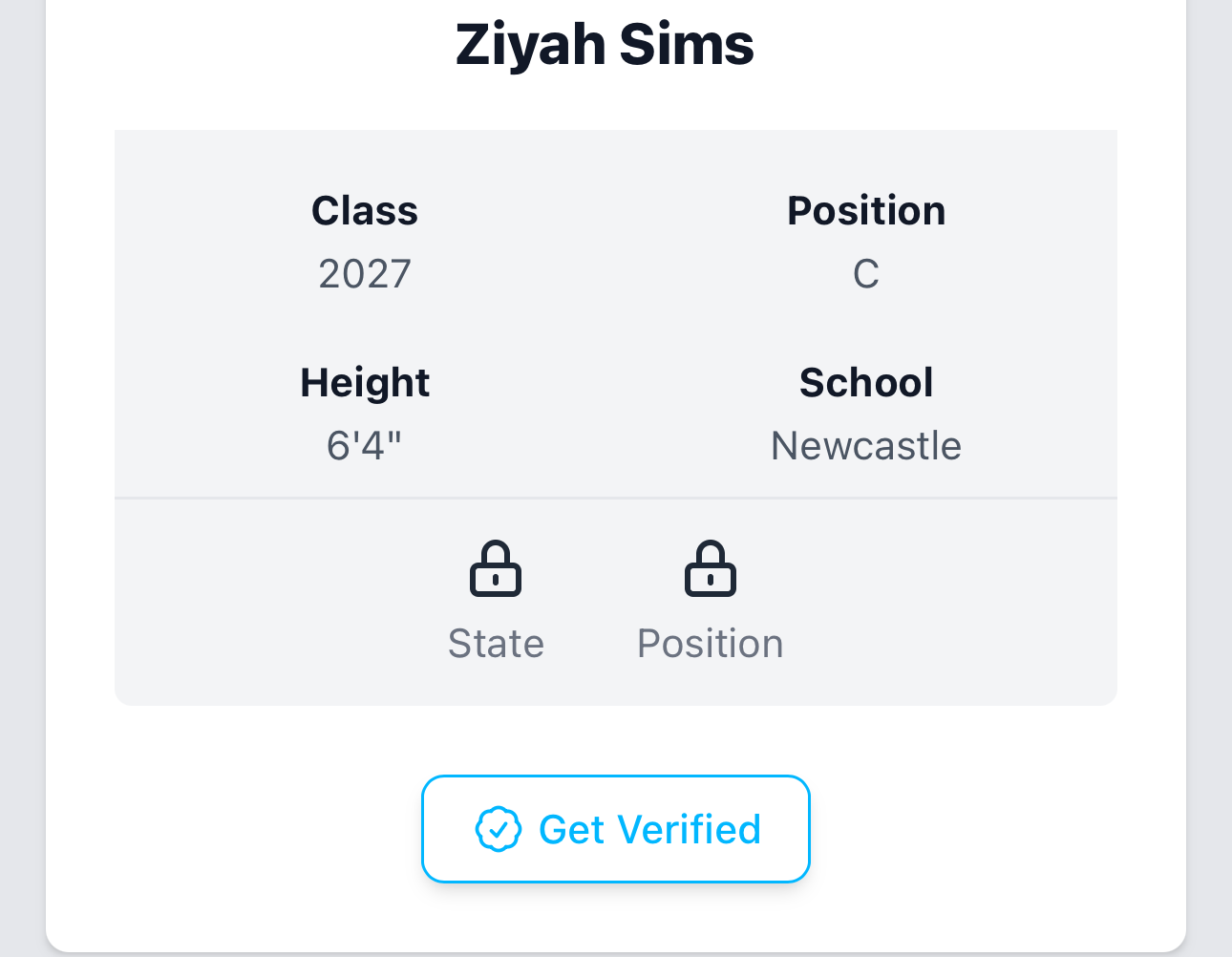Click the class year 2027
The image size is (1232, 957).
365,274
